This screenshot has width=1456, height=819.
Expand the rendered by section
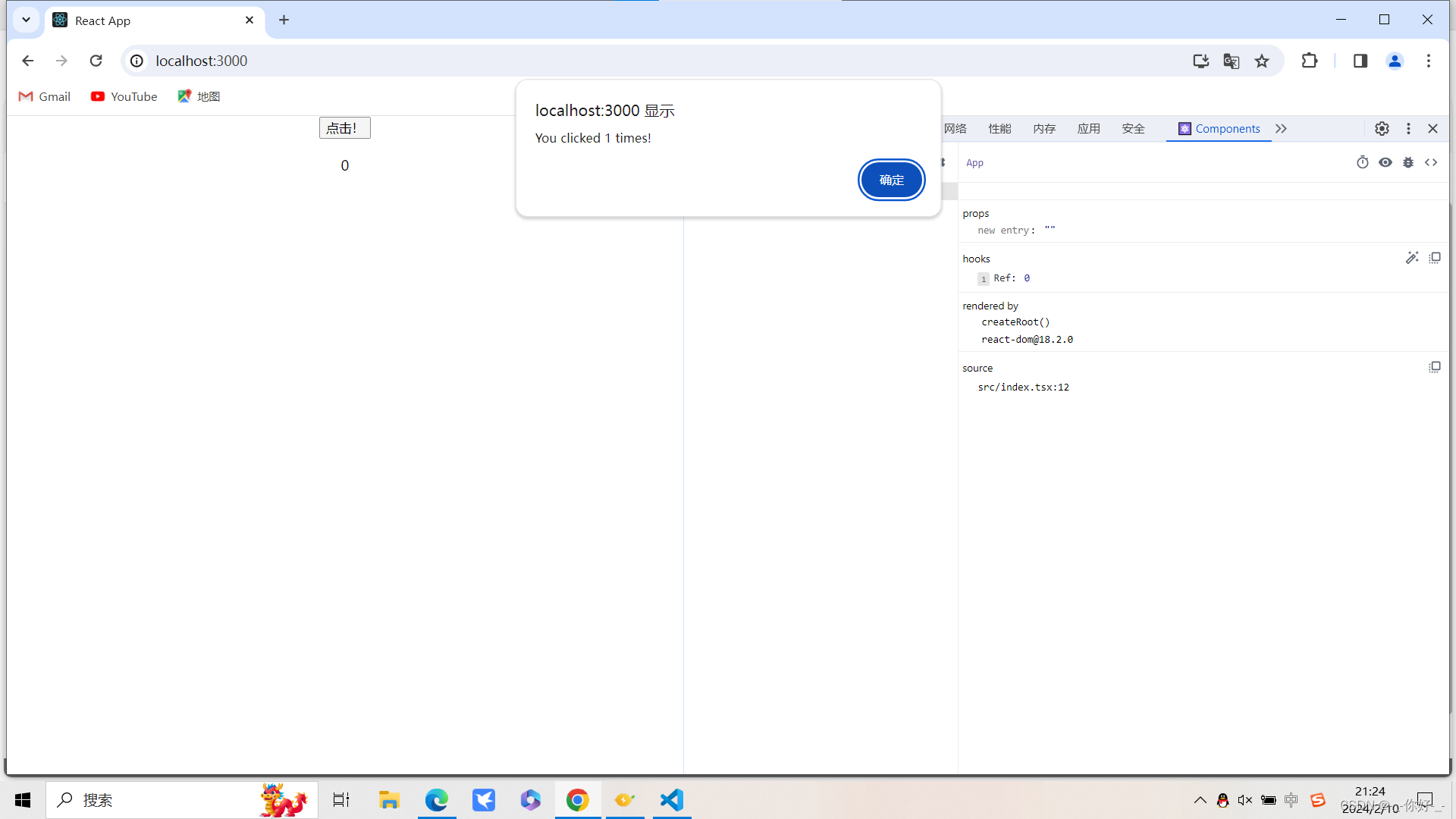990,305
